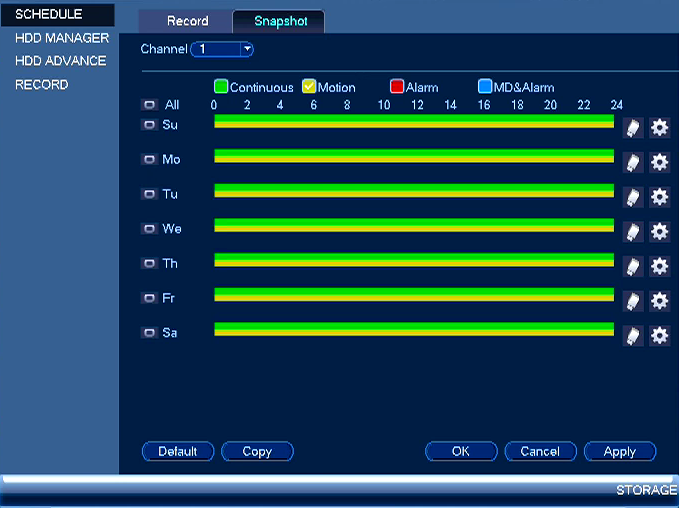Open SCHEDULE in the sidebar
Viewport: 679px width, 508px height.
[x=58, y=14]
